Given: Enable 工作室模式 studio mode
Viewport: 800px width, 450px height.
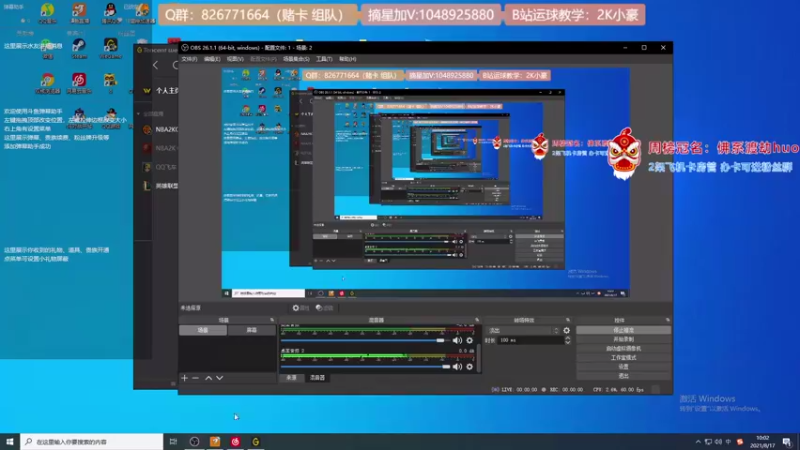Looking at the screenshot, I should click(x=623, y=358).
